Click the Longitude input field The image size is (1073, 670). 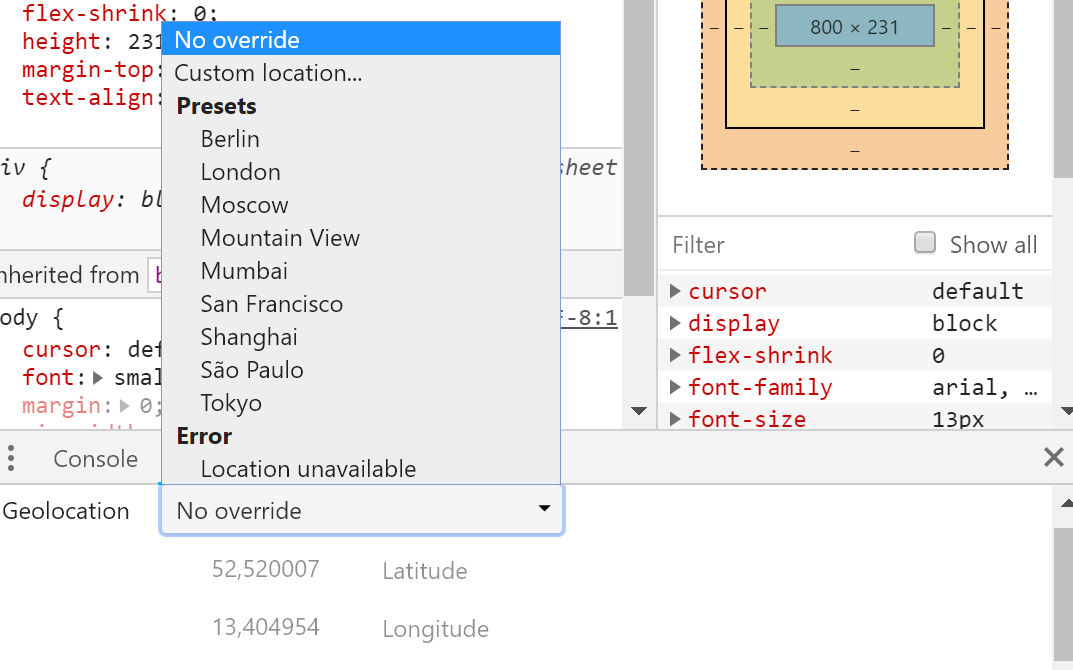pyautogui.click(x=266, y=628)
